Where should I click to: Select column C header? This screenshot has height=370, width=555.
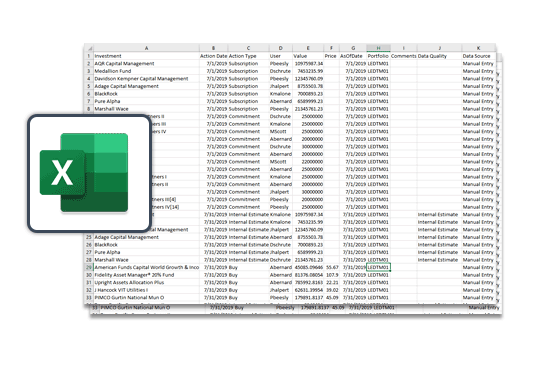point(248,48)
